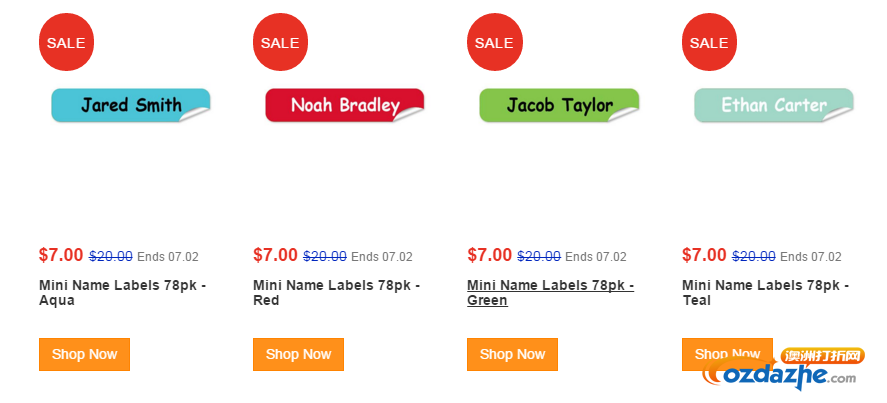This screenshot has height=403, width=887.
Task: Click Shop Now for Teal name labels
Action: click(x=727, y=354)
